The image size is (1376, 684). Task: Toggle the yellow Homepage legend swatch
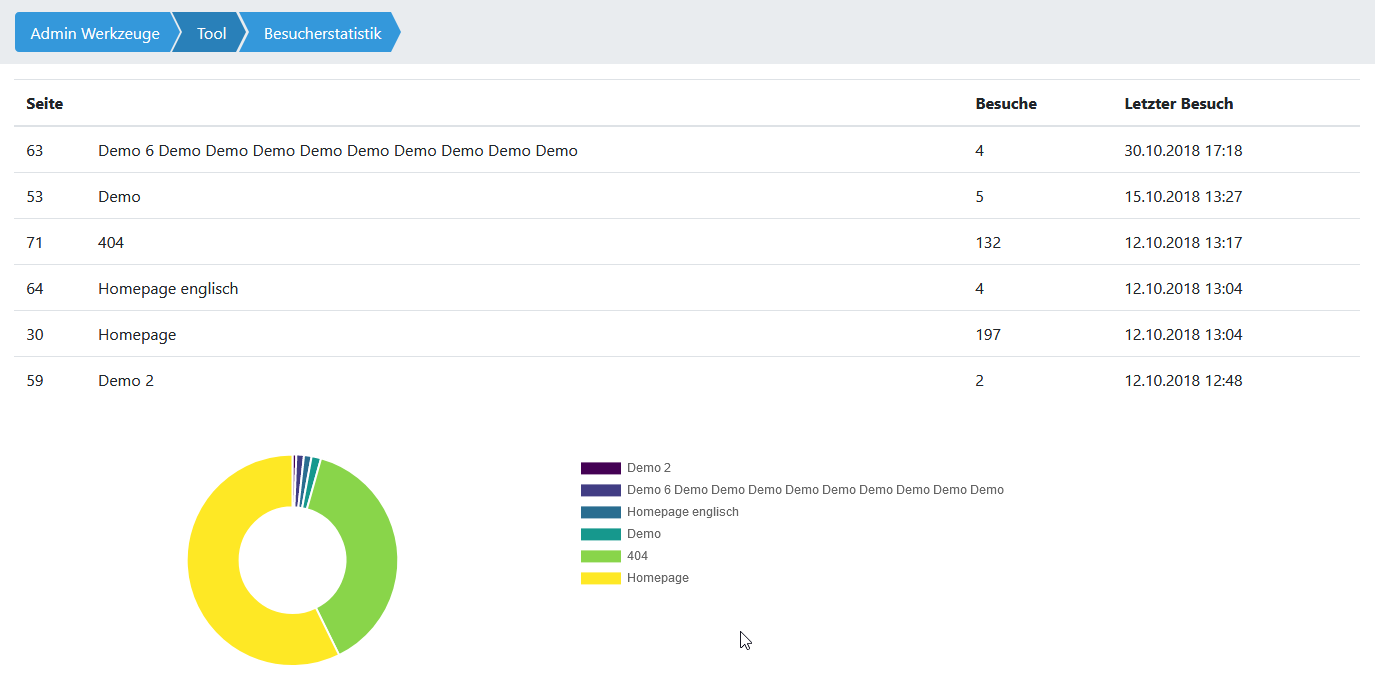pyautogui.click(x=601, y=578)
